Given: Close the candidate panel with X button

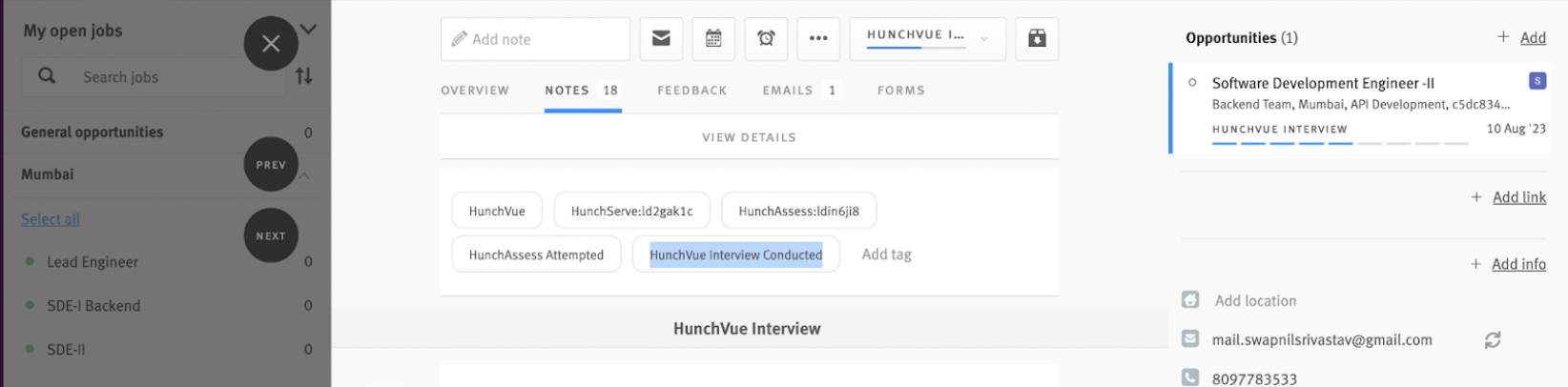Looking at the screenshot, I should 271,44.
